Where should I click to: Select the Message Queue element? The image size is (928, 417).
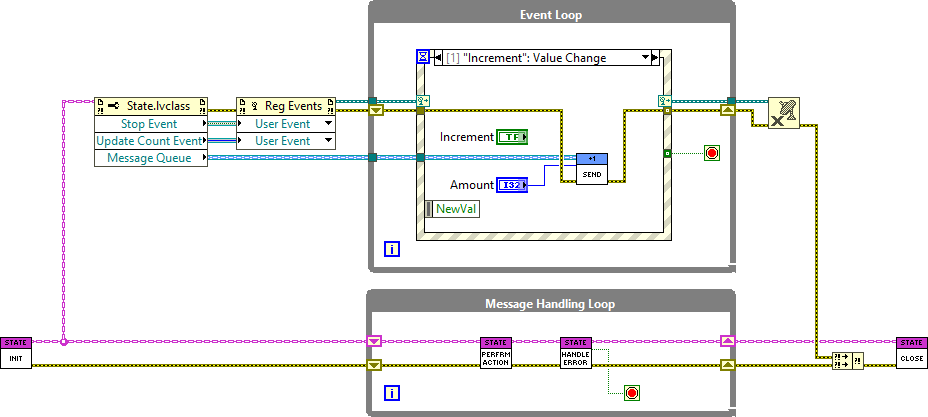[x=150, y=158]
